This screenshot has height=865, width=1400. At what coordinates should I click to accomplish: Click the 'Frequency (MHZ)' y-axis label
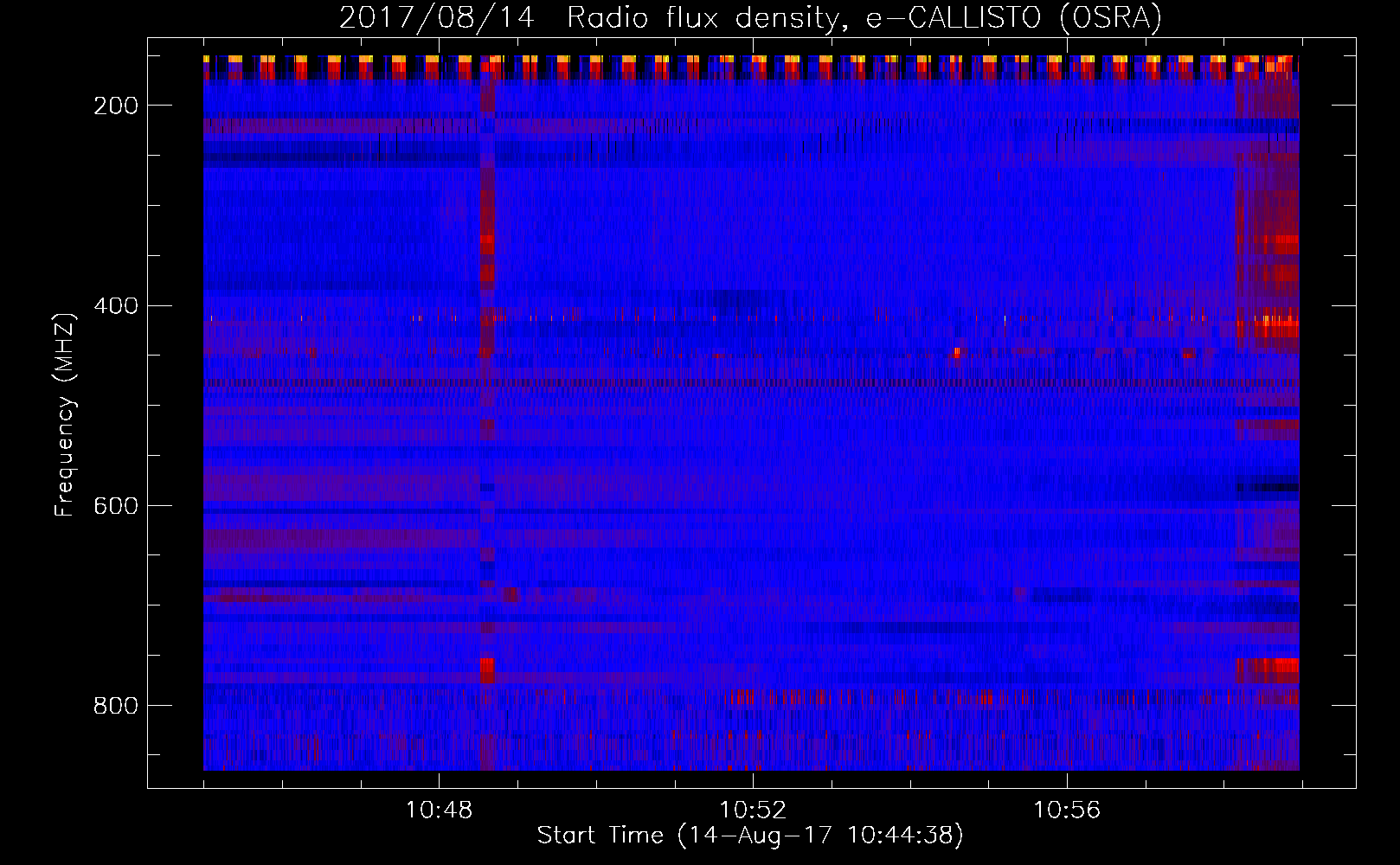(x=65, y=414)
